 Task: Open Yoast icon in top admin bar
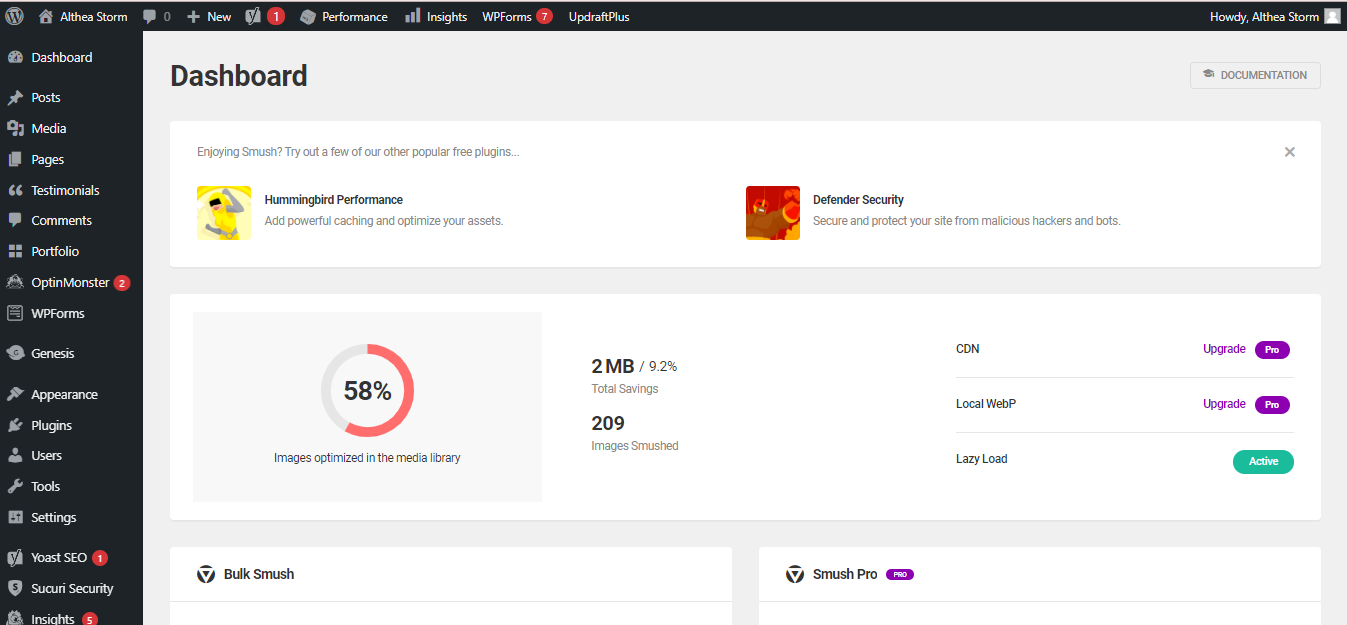click(x=254, y=16)
